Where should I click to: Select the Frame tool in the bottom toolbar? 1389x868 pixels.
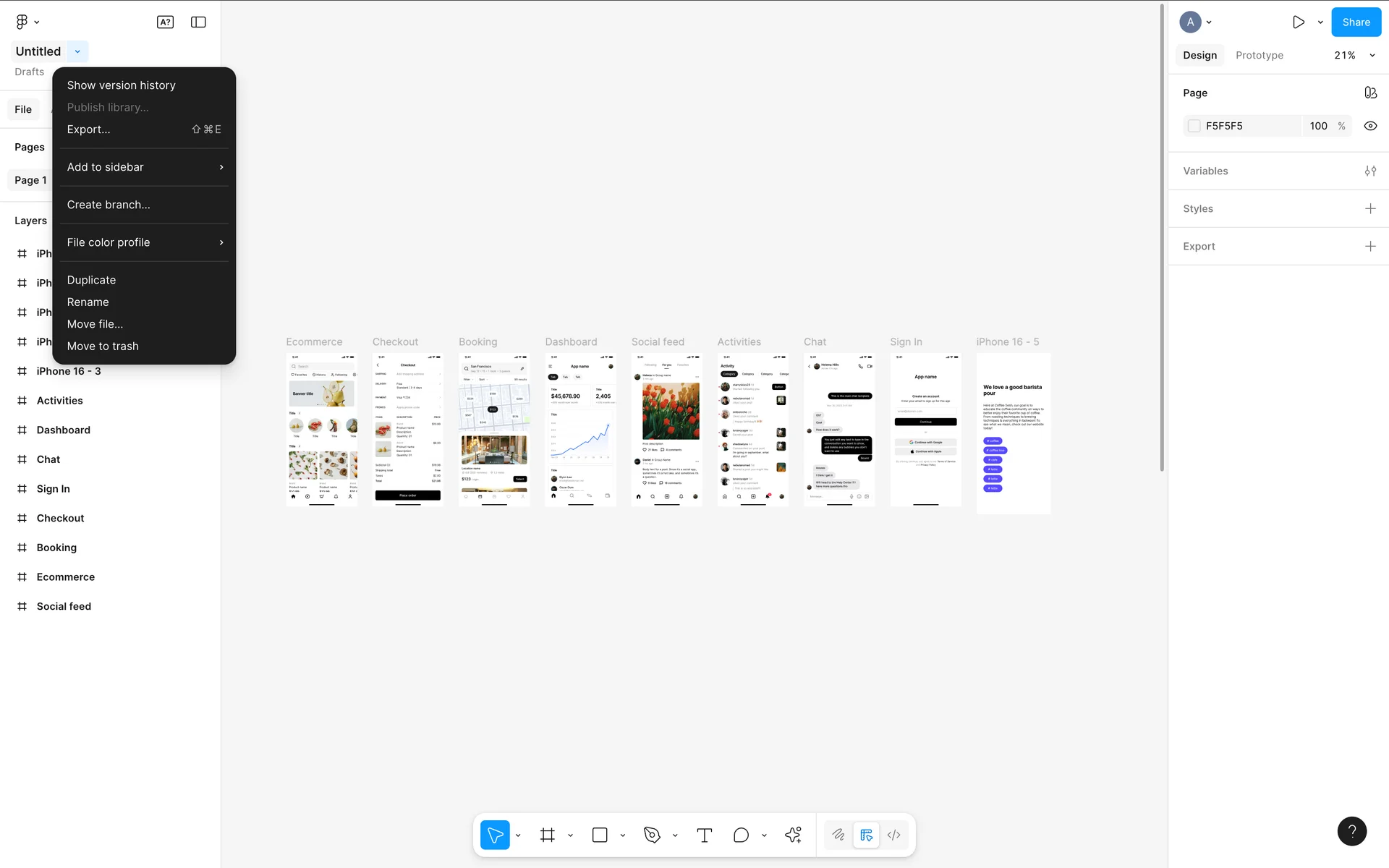point(548,835)
